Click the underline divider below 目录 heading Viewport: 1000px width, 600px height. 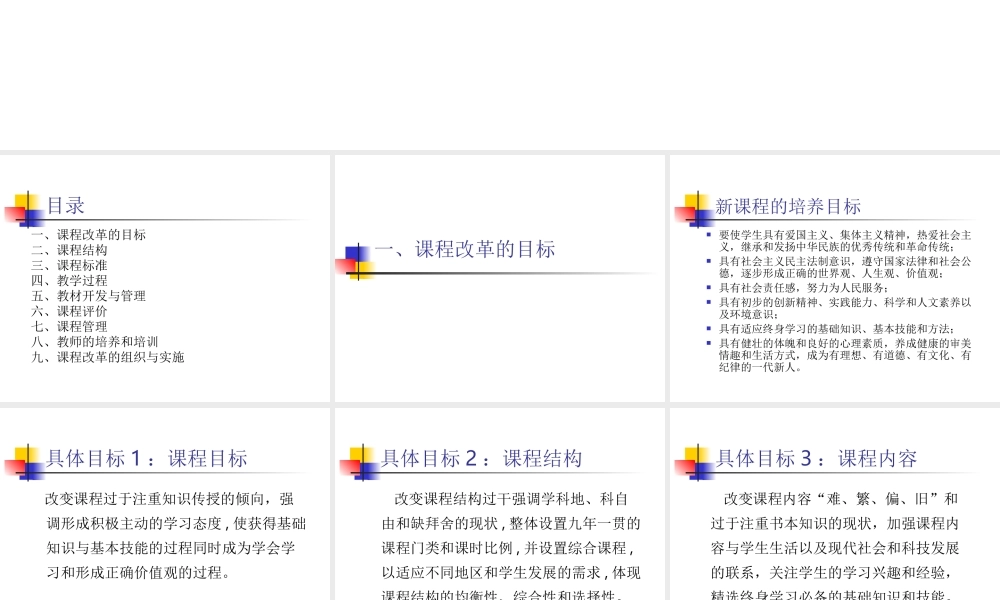pyautogui.click(x=165, y=221)
